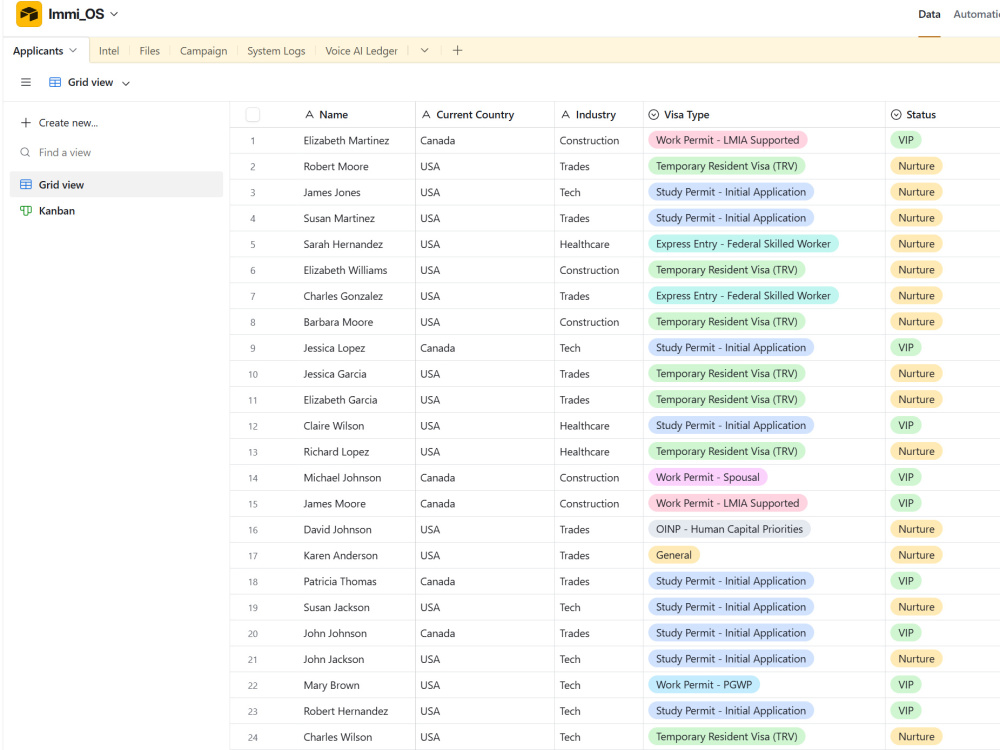Tick the select-all rows checkbox in header
1000x750 pixels.
[253, 115]
